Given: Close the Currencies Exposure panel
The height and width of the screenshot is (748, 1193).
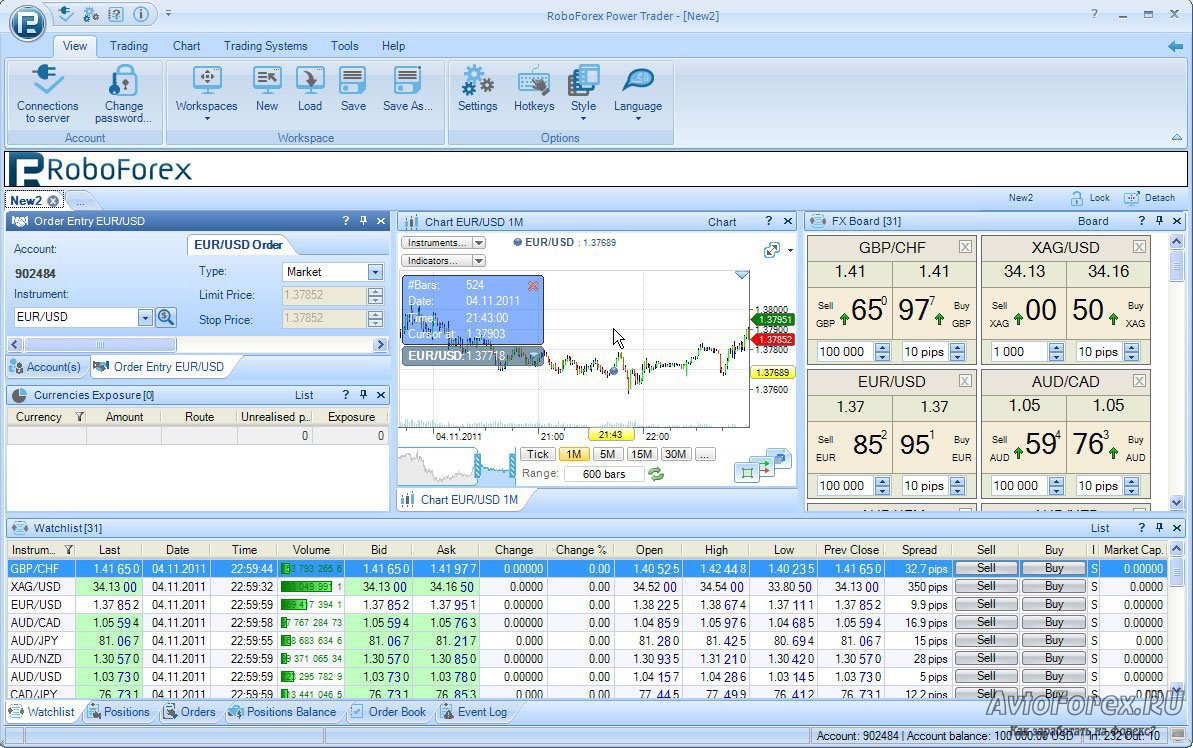Looking at the screenshot, I should (381, 394).
